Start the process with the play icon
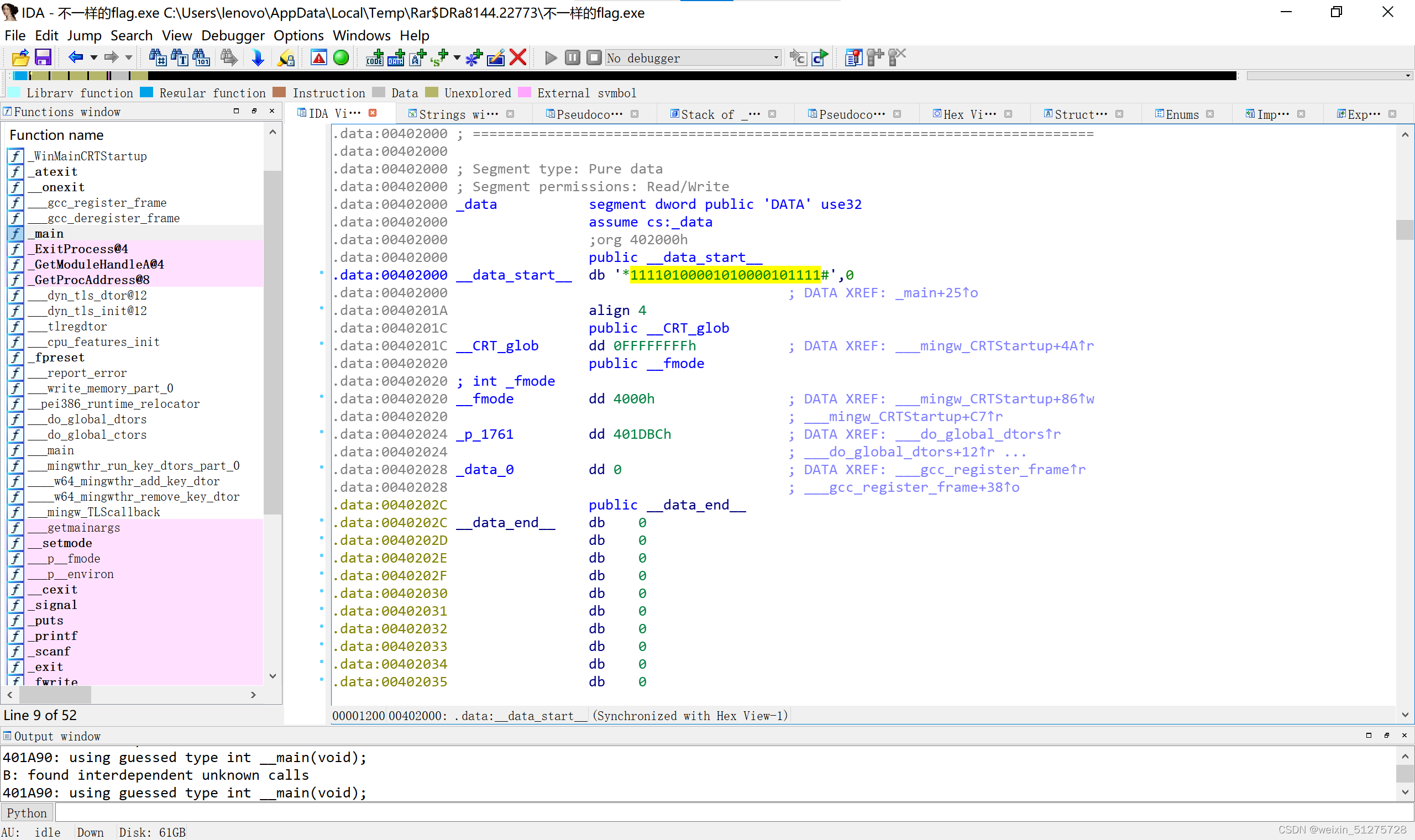This screenshot has width=1415, height=840. tap(551, 57)
